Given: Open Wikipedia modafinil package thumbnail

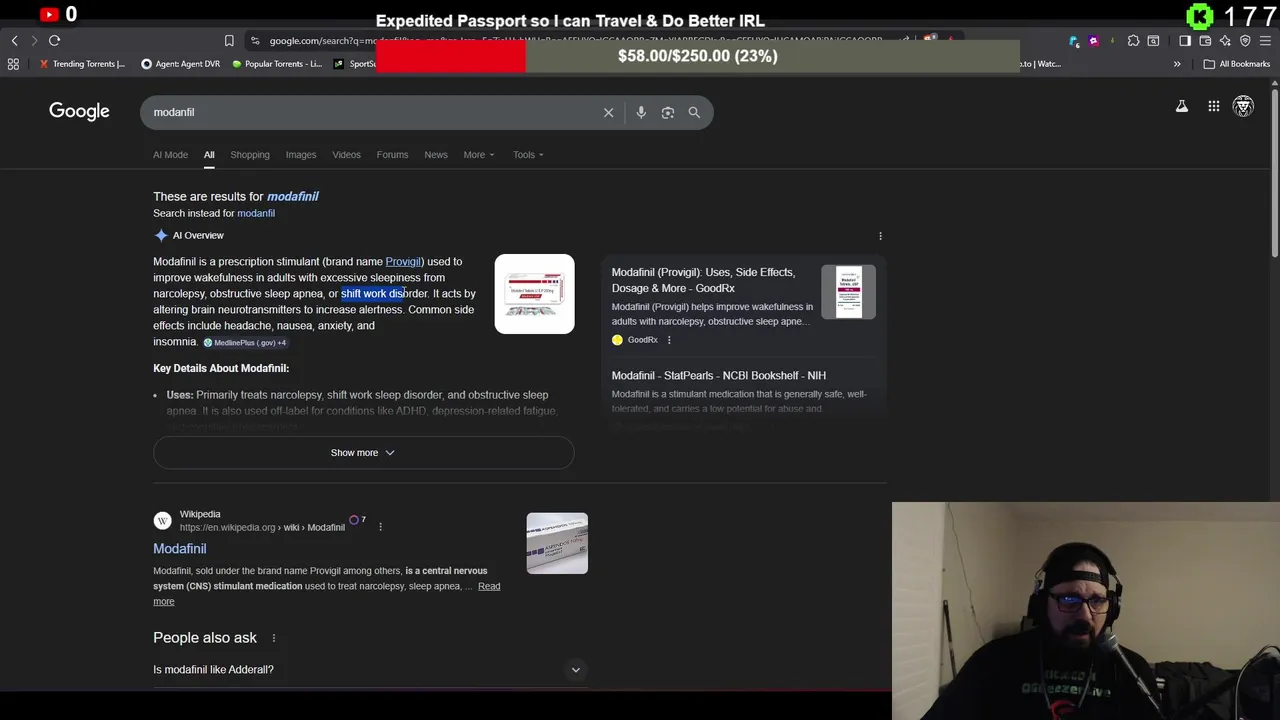Looking at the screenshot, I should [x=557, y=543].
